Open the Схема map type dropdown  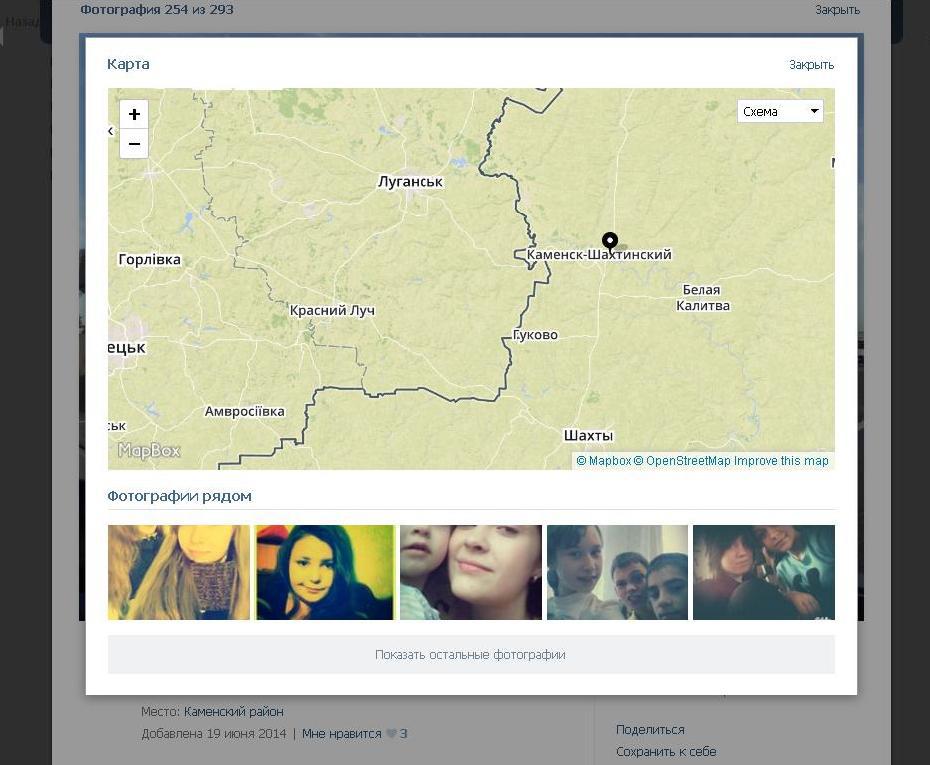click(780, 111)
